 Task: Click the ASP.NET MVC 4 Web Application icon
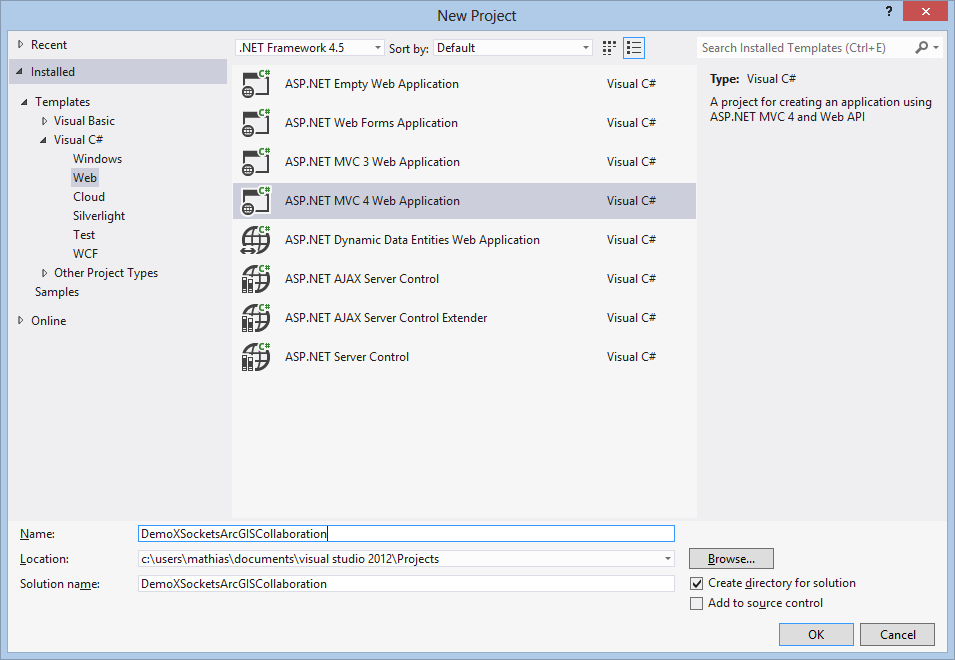(x=256, y=201)
